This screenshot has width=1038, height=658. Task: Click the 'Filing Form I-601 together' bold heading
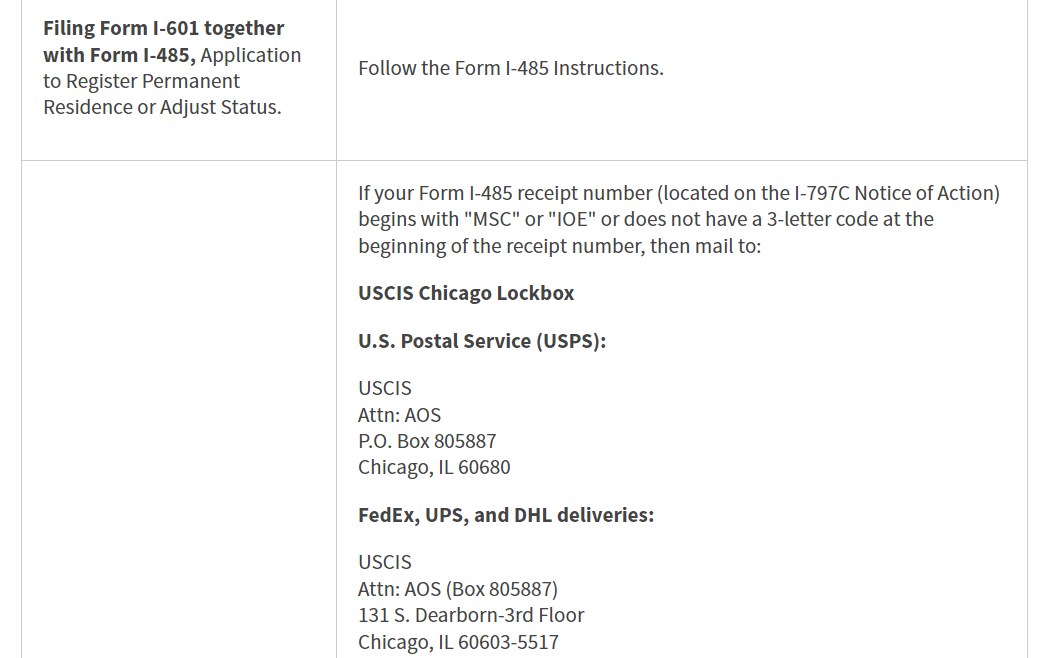(164, 28)
